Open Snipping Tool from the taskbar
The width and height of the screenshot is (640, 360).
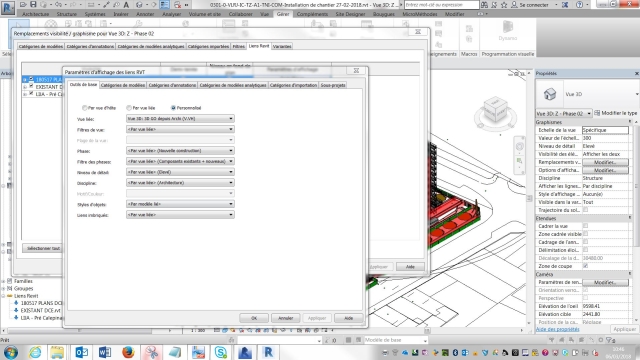pos(151,352)
